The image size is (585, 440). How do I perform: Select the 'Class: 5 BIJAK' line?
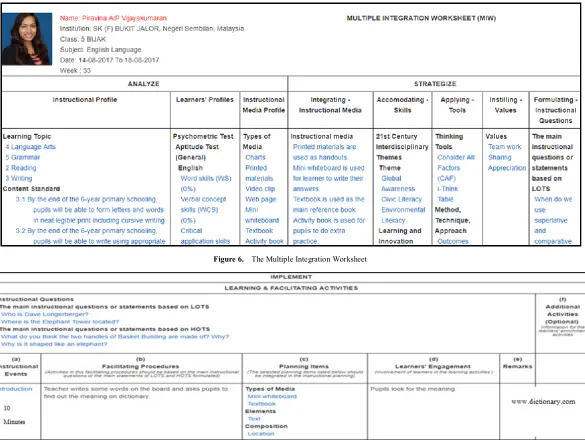tap(83, 39)
